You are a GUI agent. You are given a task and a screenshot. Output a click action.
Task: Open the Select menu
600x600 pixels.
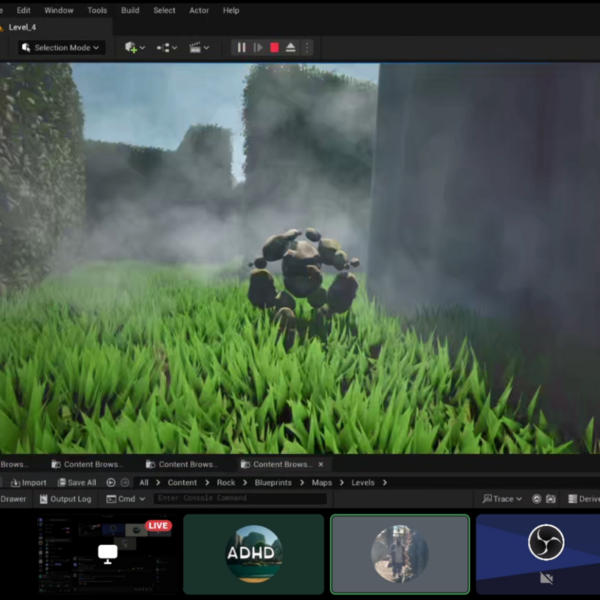point(164,10)
